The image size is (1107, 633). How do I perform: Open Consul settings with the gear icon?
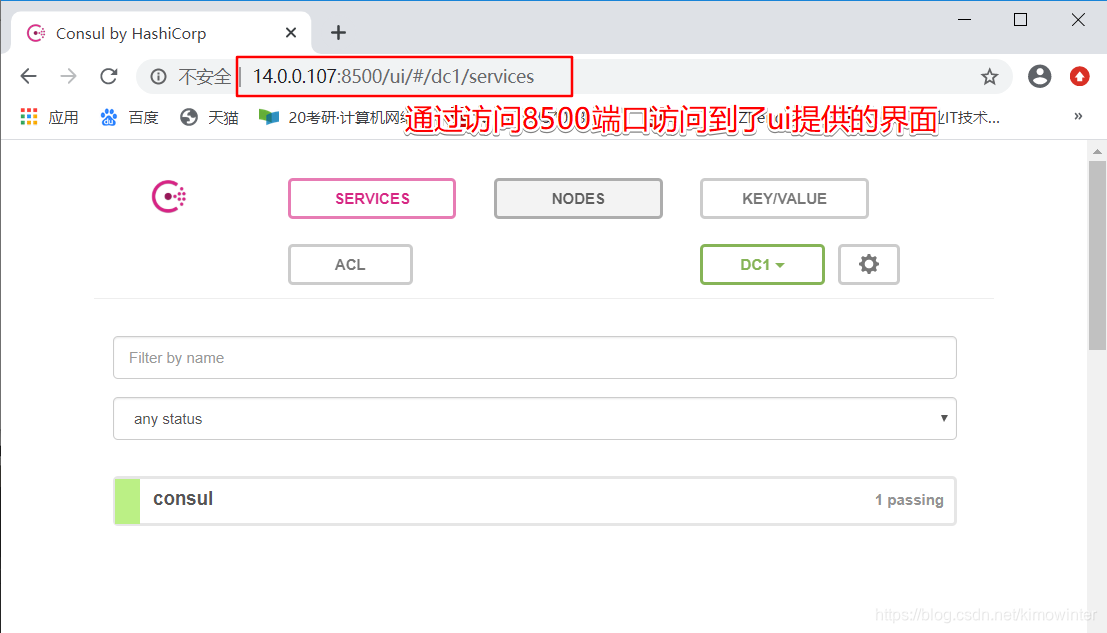point(869,265)
